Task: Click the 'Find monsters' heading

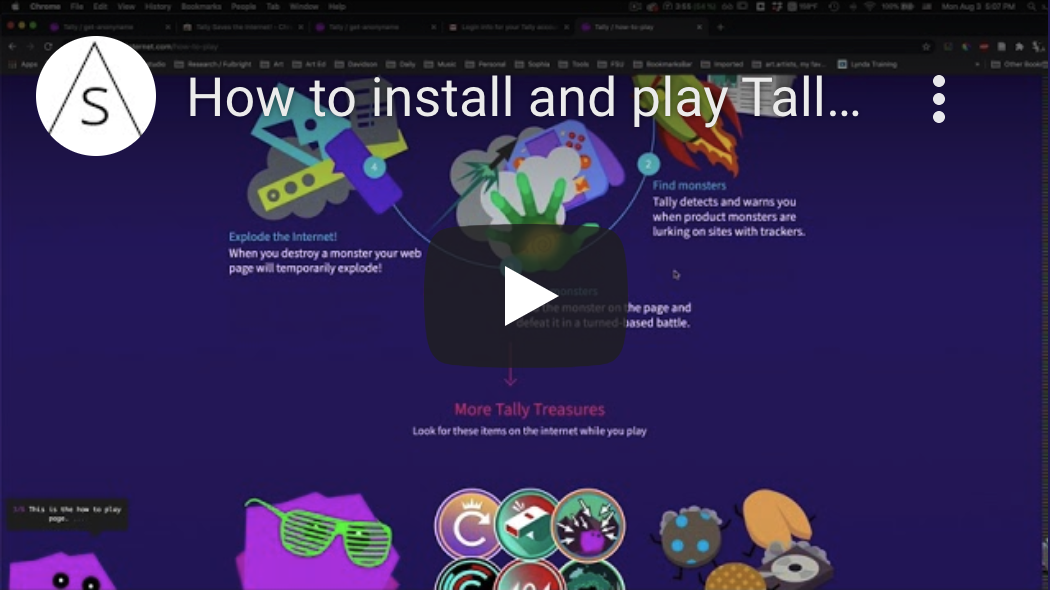Action: [x=689, y=186]
